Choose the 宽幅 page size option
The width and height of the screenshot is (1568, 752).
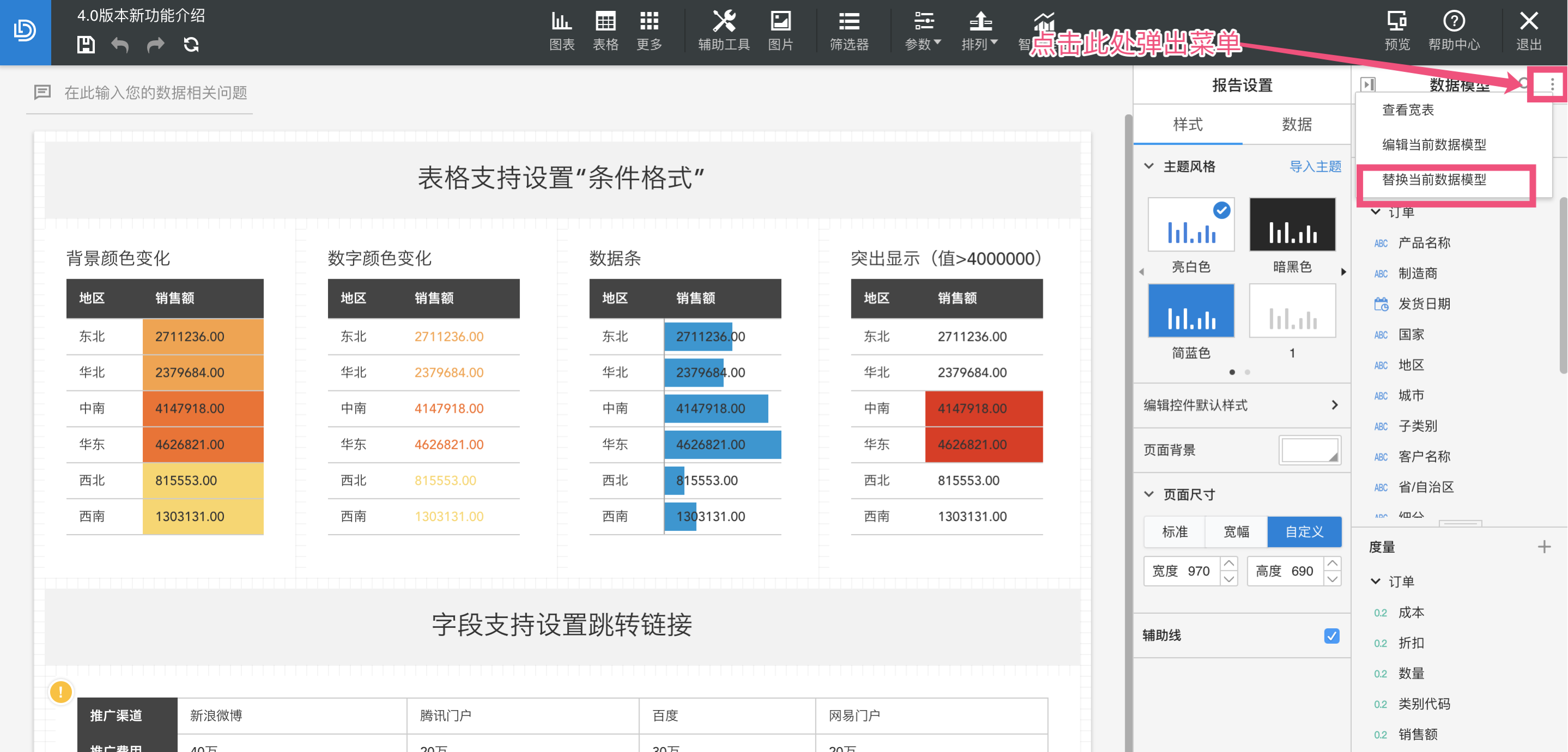[1236, 532]
